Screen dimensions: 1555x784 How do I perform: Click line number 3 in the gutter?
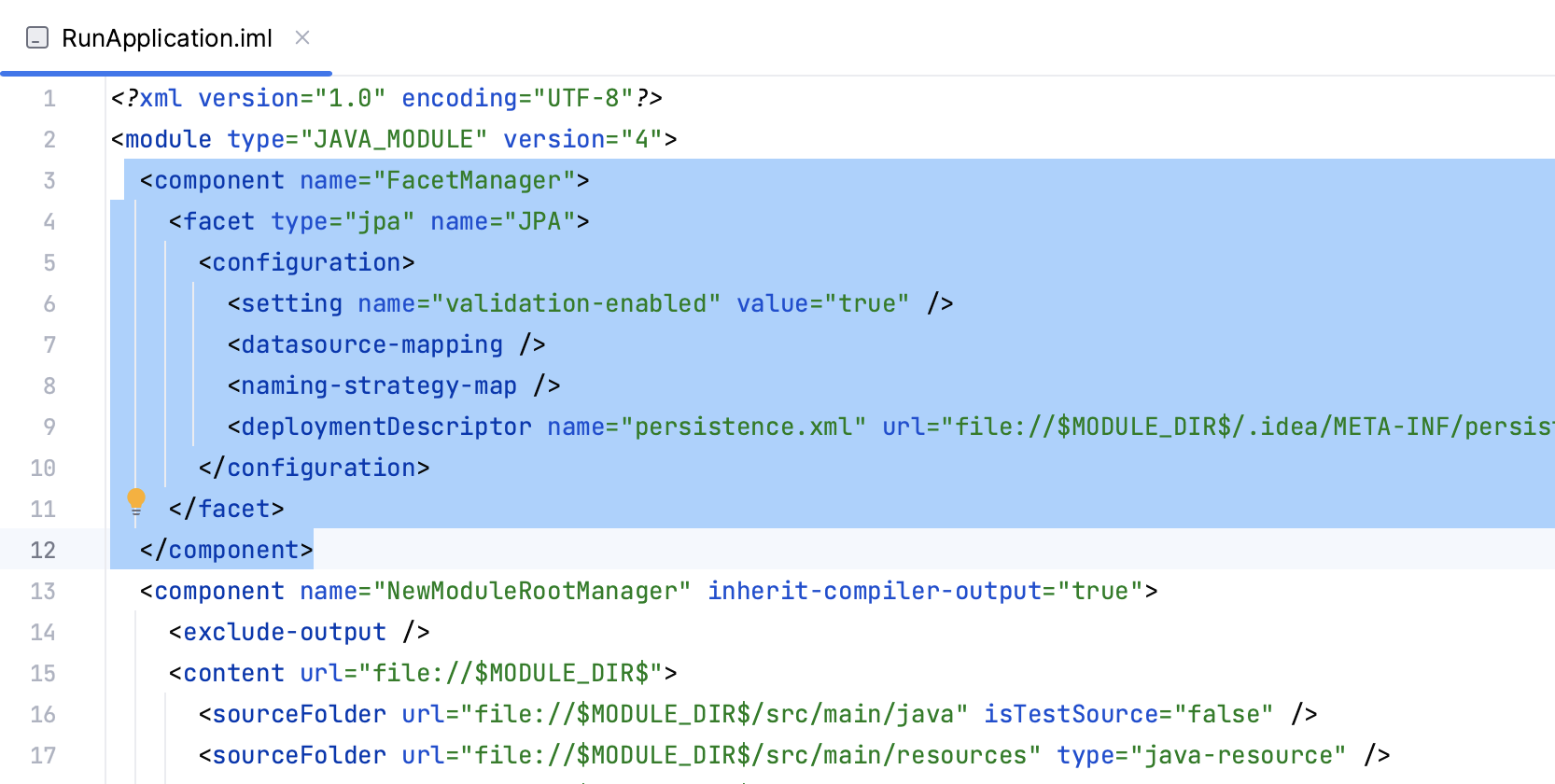click(x=49, y=180)
